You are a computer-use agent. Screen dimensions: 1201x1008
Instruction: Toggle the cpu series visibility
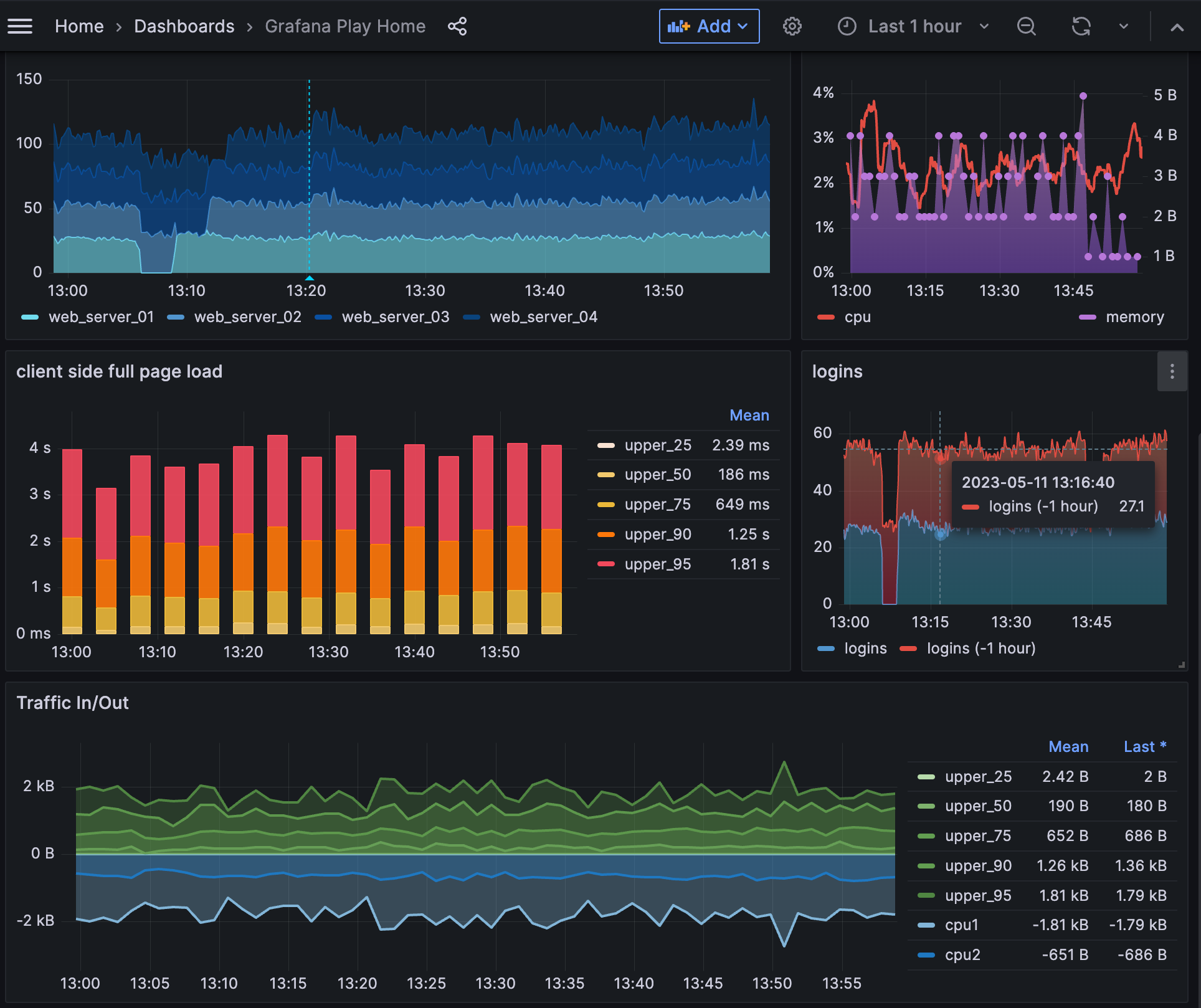tap(857, 316)
